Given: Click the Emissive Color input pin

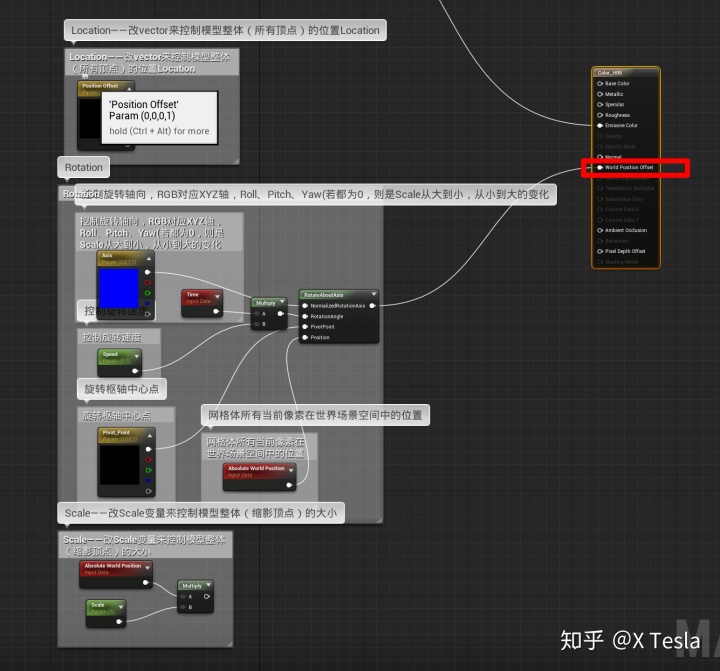Looking at the screenshot, I should (x=600, y=125).
